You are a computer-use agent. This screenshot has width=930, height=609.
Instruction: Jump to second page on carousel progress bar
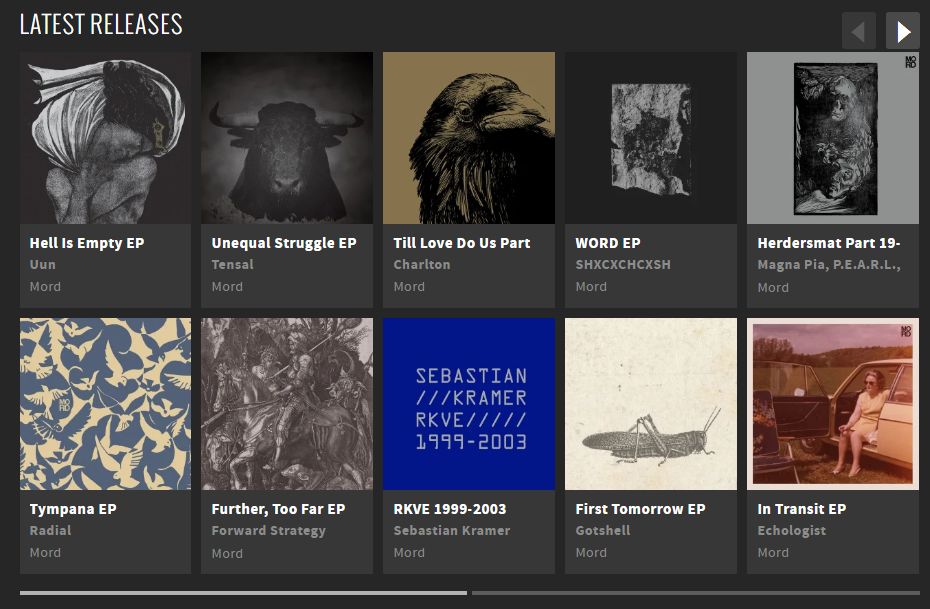click(x=695, y=593)
